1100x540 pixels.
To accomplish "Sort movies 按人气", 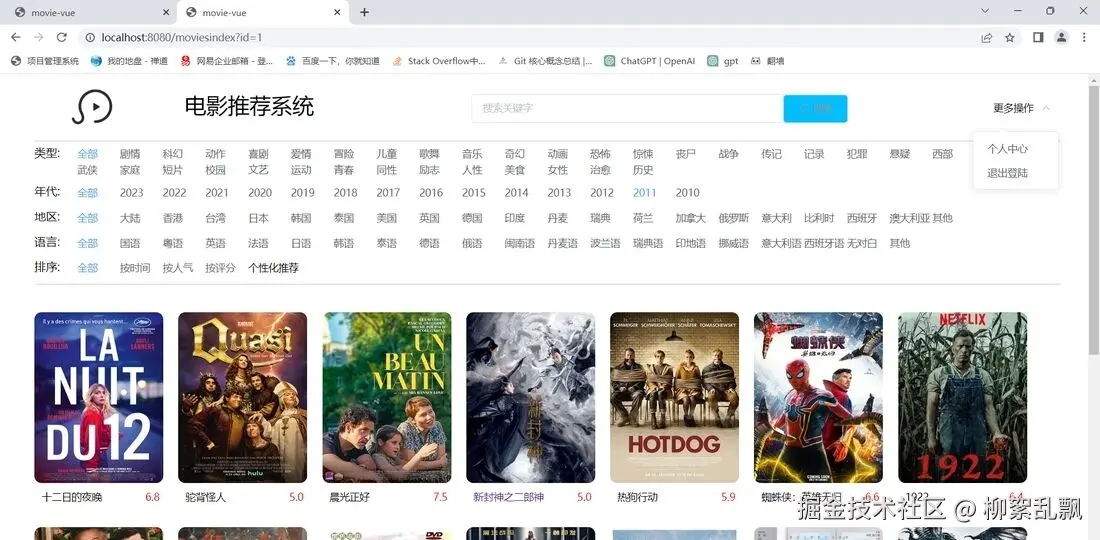I will click(x=177, y=268).
